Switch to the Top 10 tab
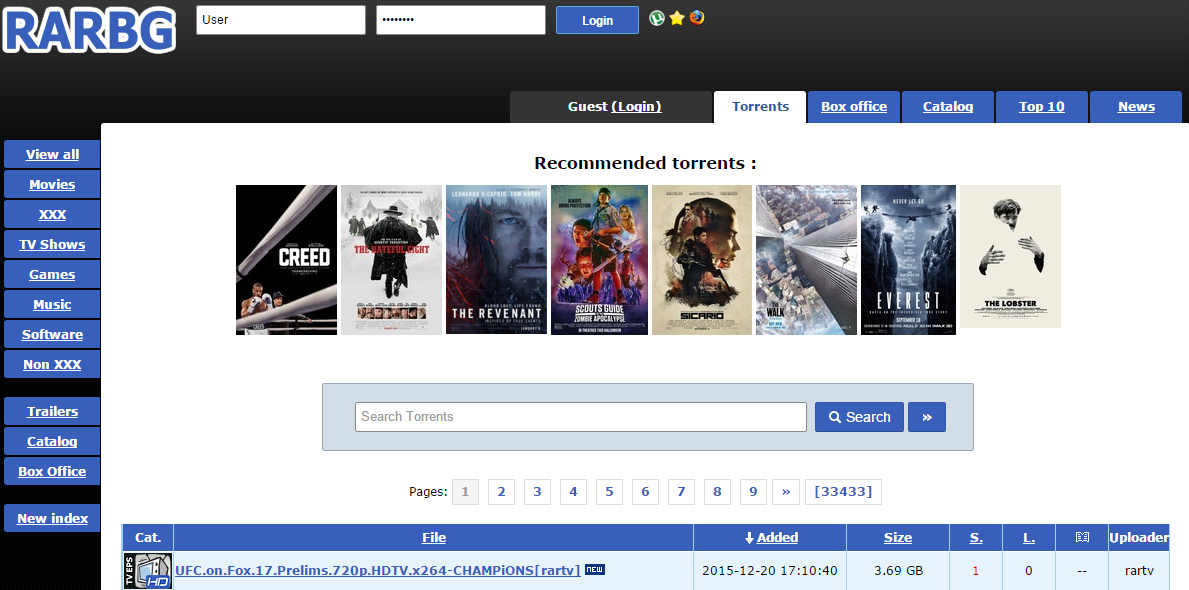Viewport: 1189px width, 590px height. click(x=1042, y=107)
